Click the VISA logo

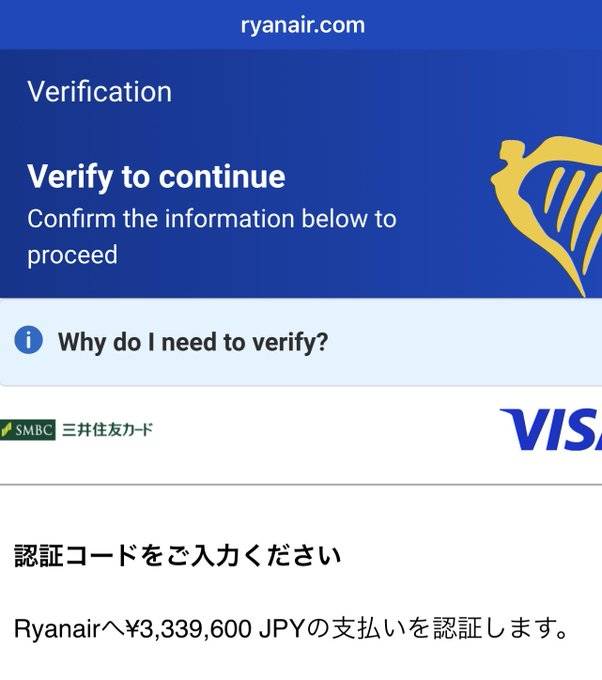(x=551, y=429)
